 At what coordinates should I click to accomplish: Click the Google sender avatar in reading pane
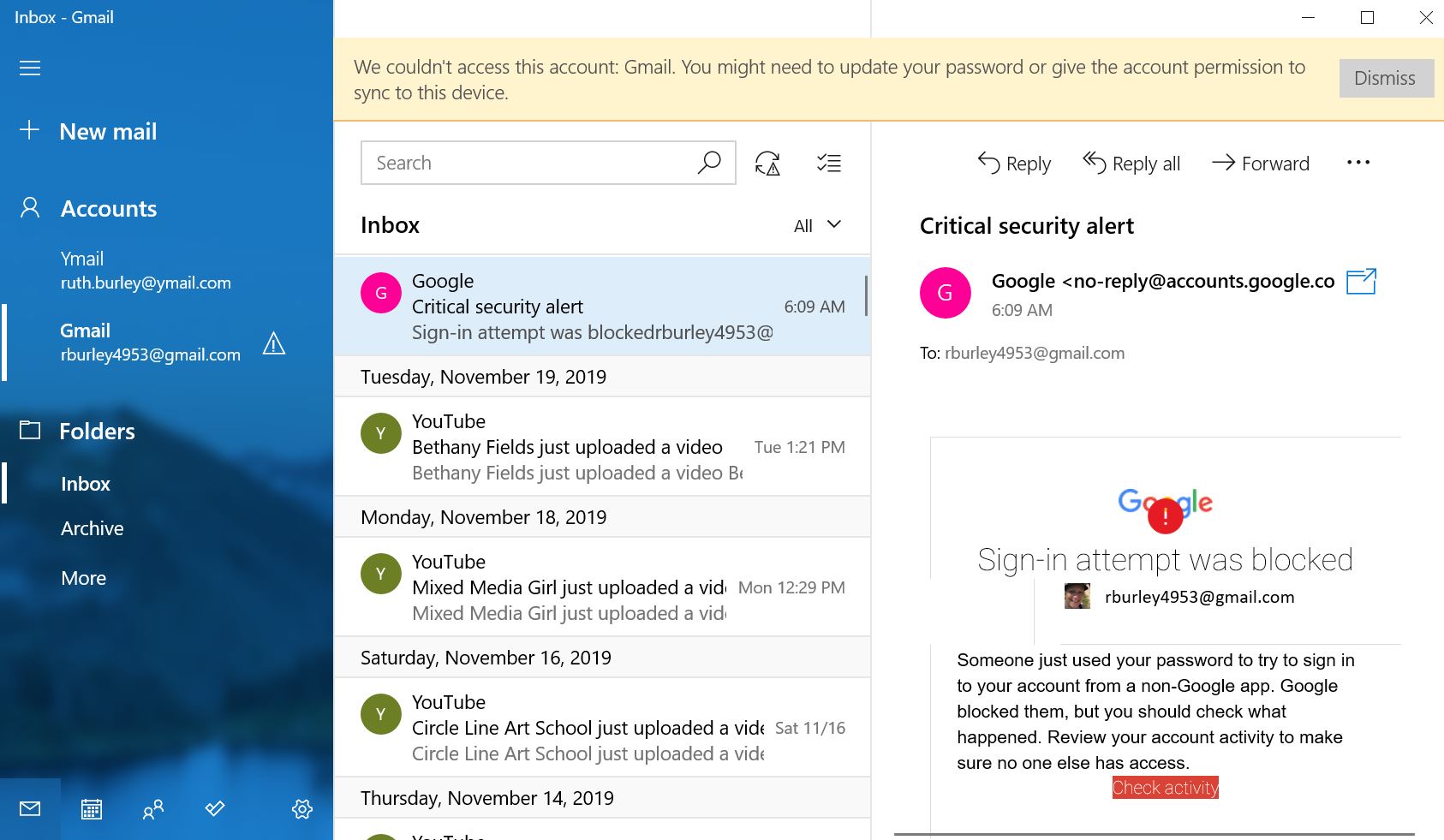pyautogui.click(x=946, y=293)
